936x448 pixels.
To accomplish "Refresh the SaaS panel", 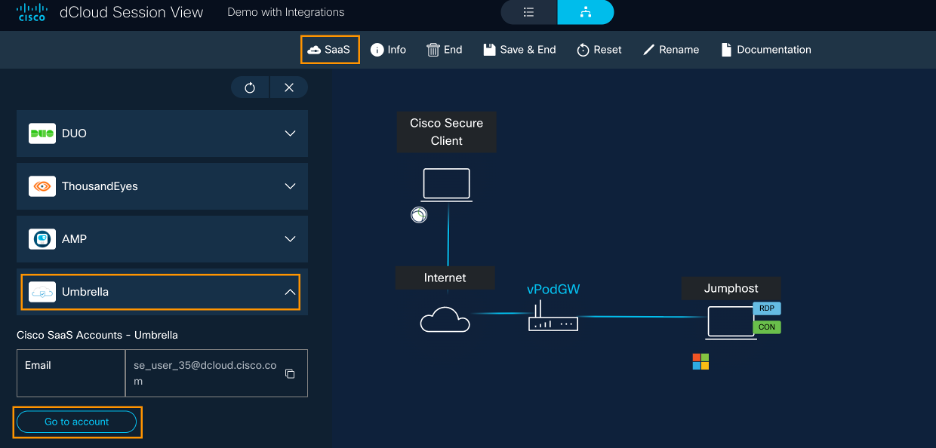I will pyautogui.click(x=250, y=88).
